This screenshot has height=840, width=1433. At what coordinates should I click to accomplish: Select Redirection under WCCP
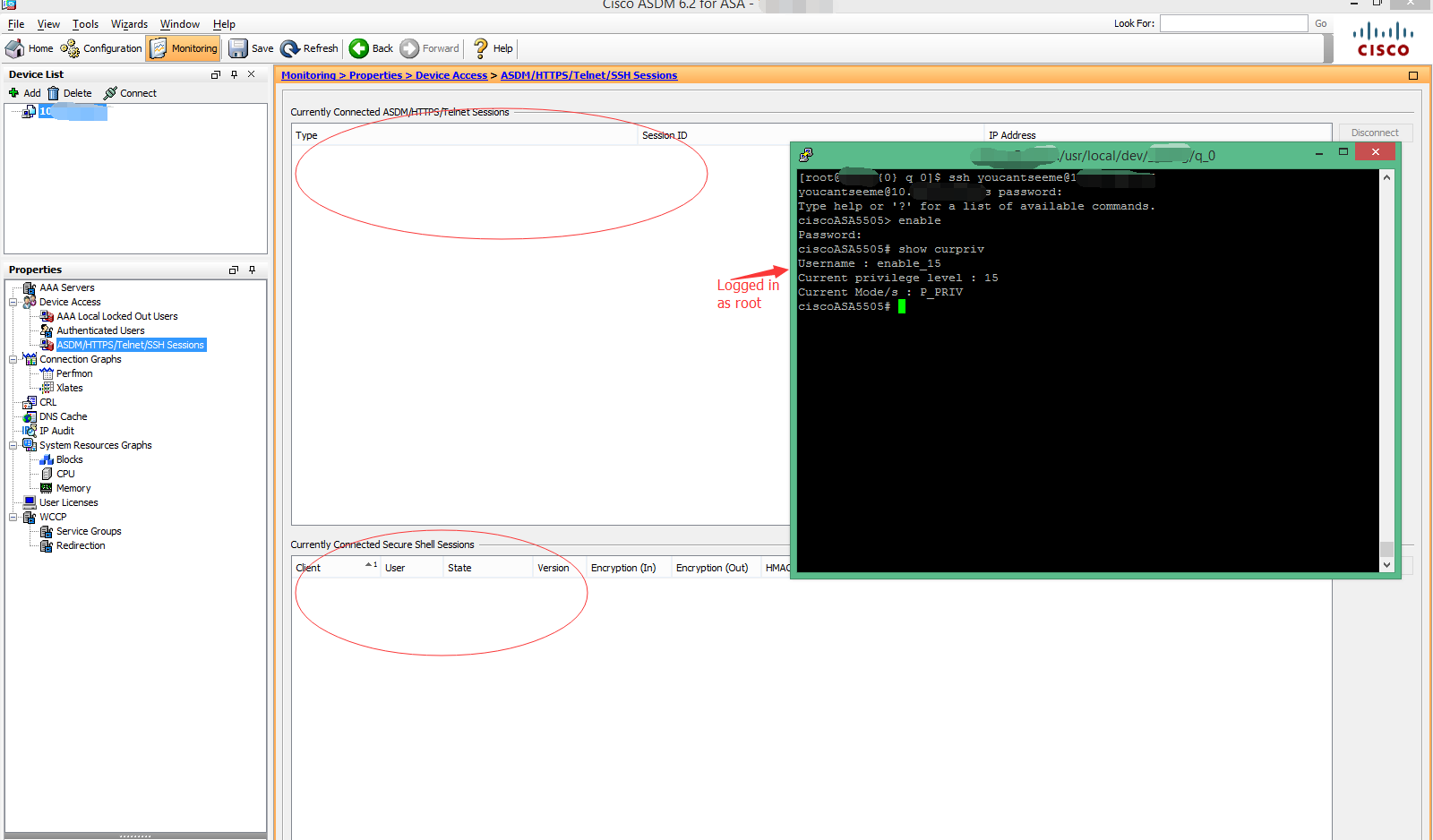tap(81, 545)
